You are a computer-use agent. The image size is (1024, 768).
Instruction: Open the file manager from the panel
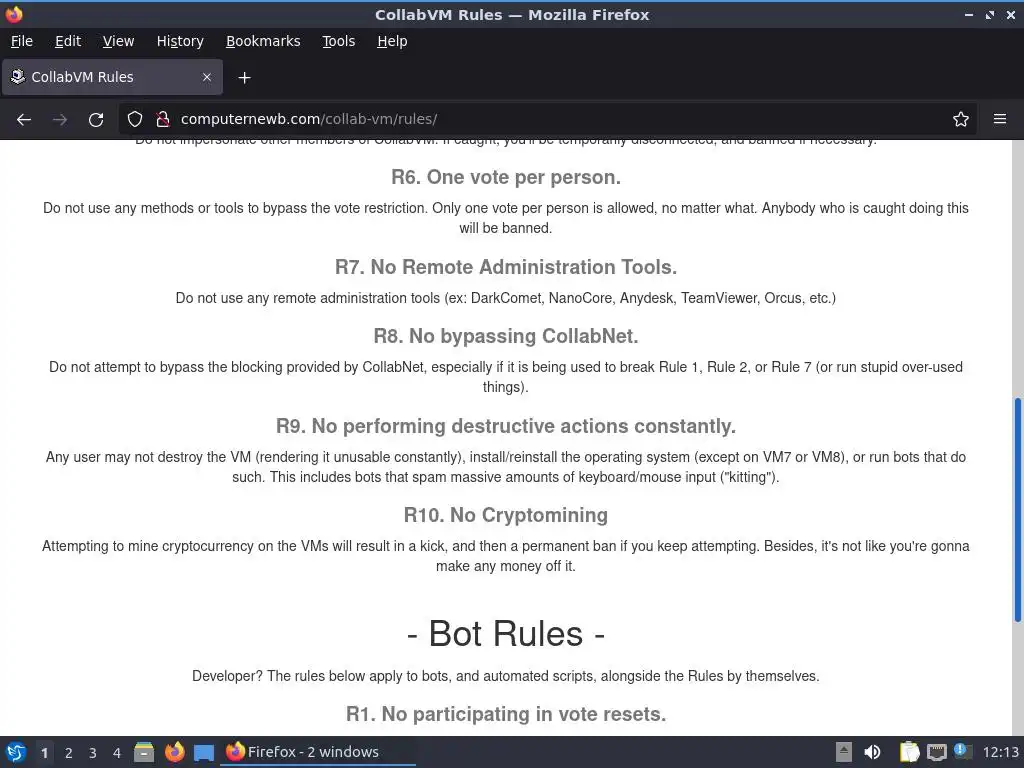tap(144, 752)
